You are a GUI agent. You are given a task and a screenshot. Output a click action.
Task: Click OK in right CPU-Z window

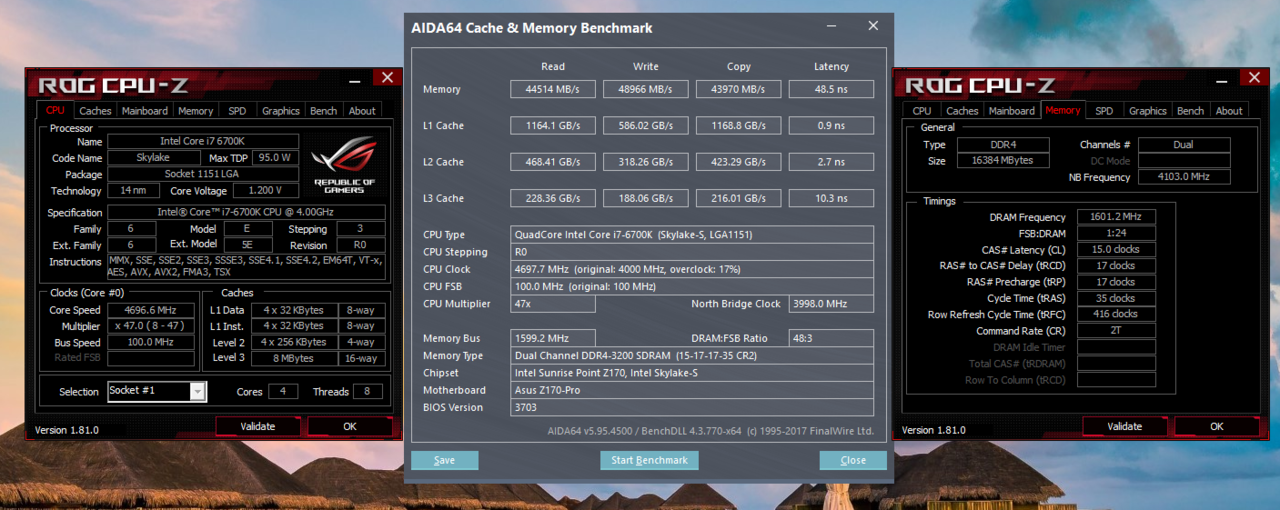click(1217, 426)
